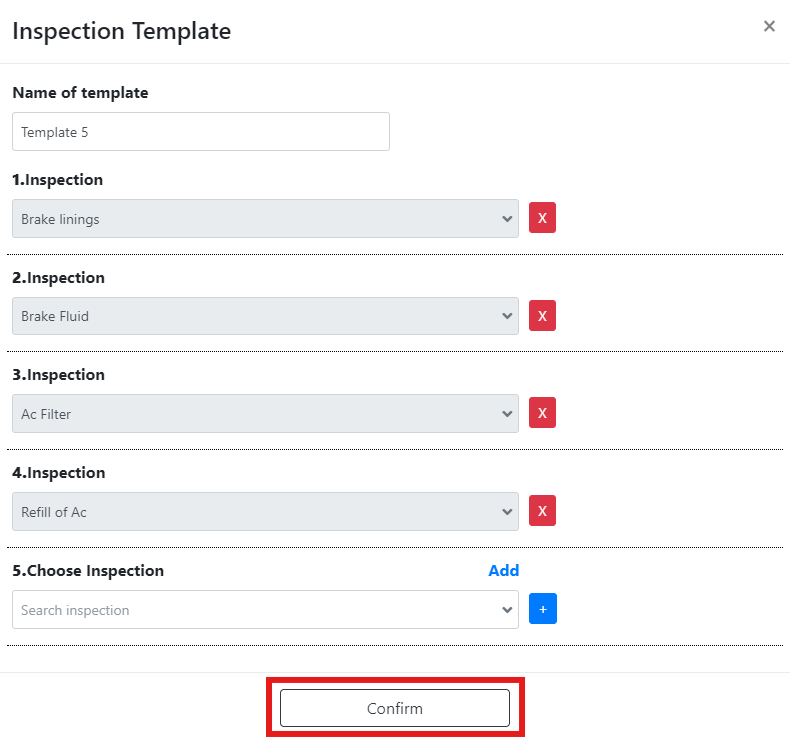
Task: Click the blue plus button to add inspection
Action: 543,609
